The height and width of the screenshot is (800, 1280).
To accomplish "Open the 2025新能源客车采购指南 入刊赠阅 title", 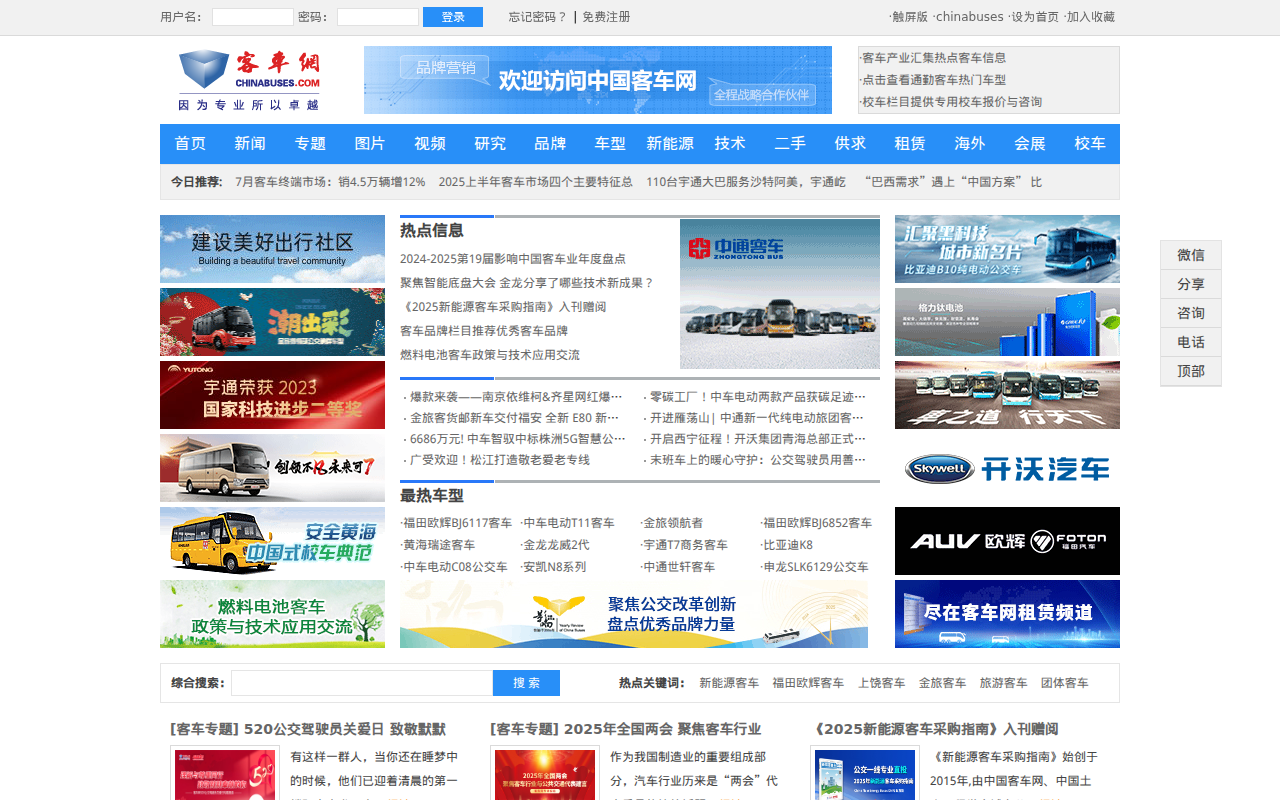I will coord(936,729).
